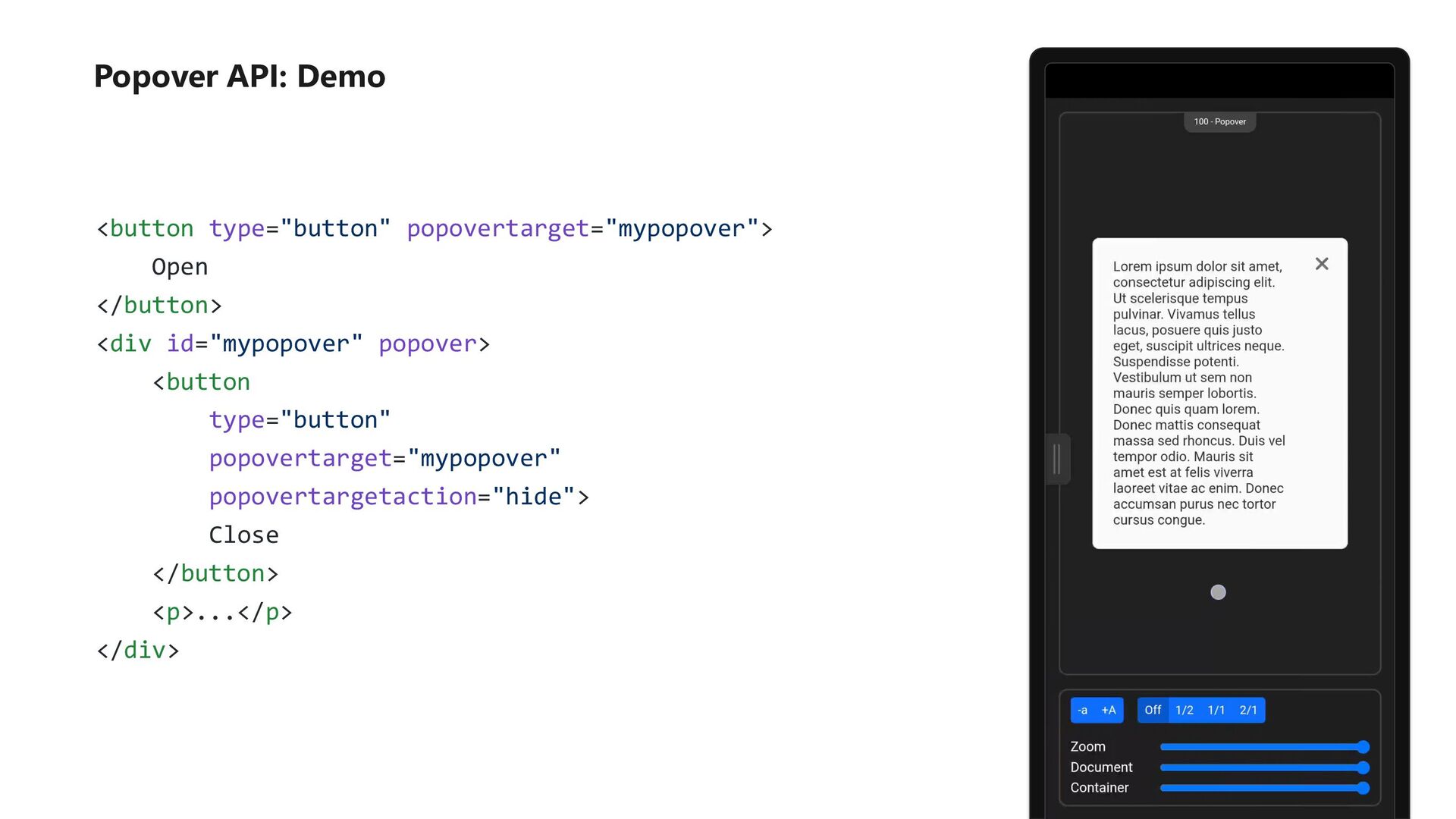This screenshot has height=819, width=1456.
Task: Click the <p>...</p> code line
Action: (223, 612)
